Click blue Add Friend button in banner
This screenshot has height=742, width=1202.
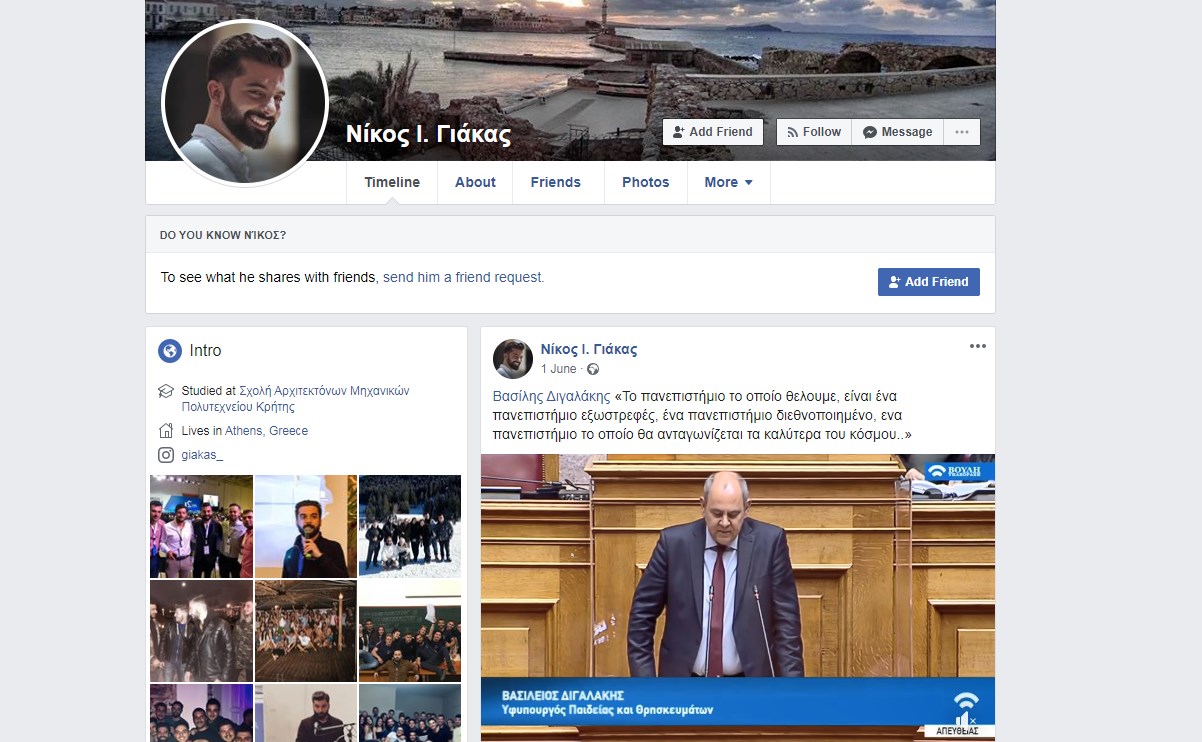click(929, 282)
